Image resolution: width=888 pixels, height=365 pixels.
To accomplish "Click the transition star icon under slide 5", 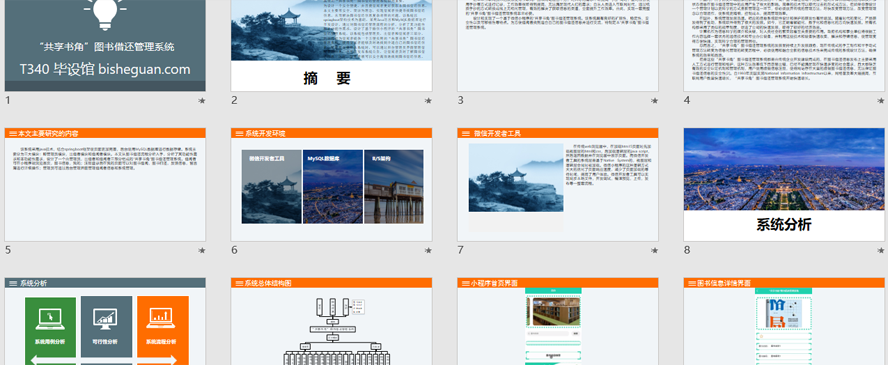I will pyautogui.click(x=202, y=250).
